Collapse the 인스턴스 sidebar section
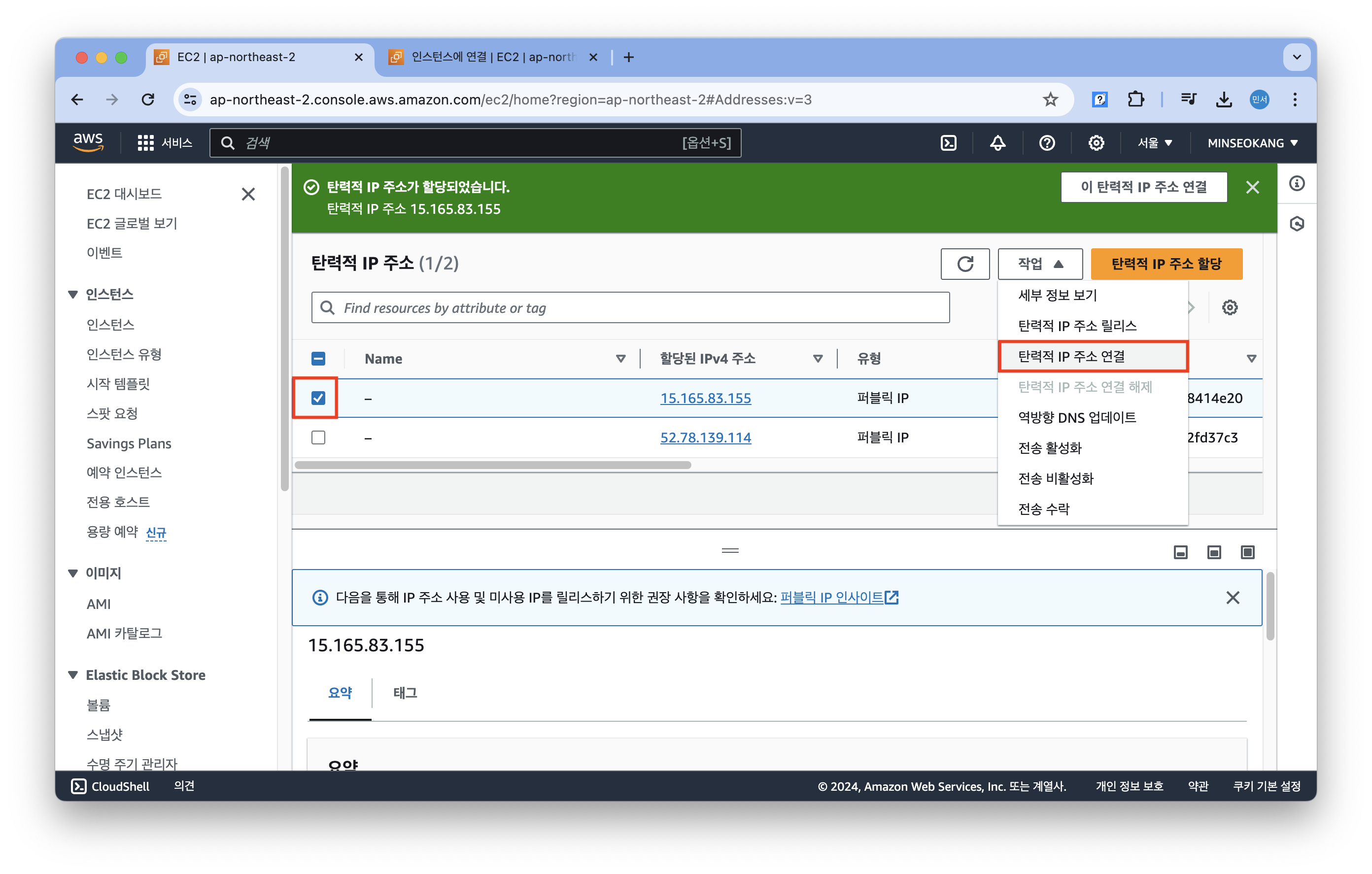Viewport: 1372px width, 874px height. [73, 295]
